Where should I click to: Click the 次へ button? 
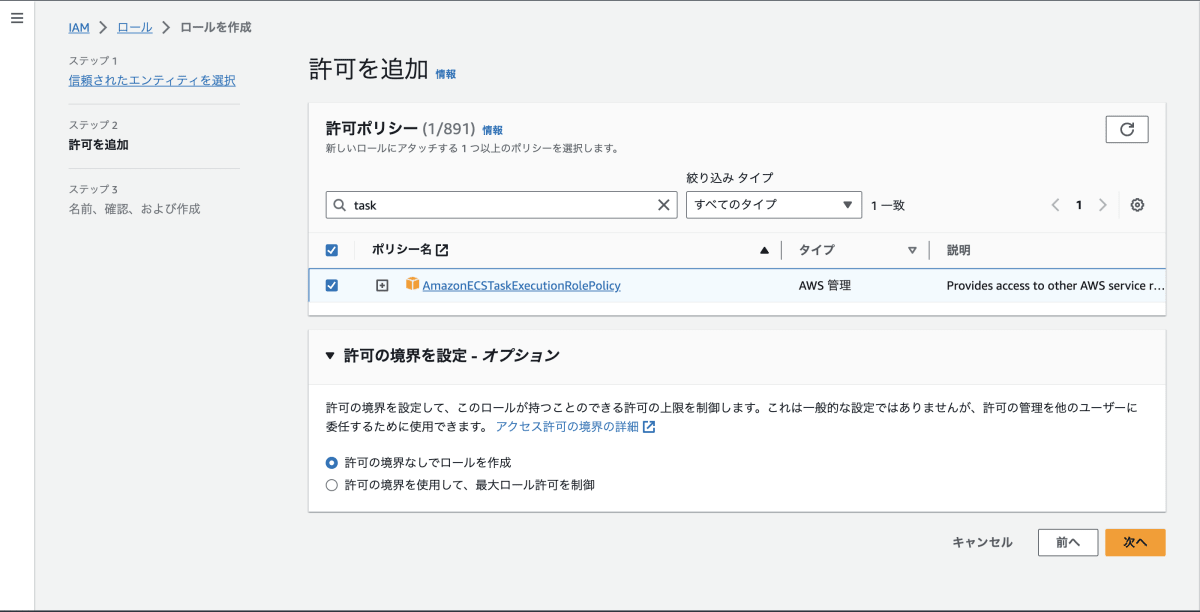(x=1135, y=542)
